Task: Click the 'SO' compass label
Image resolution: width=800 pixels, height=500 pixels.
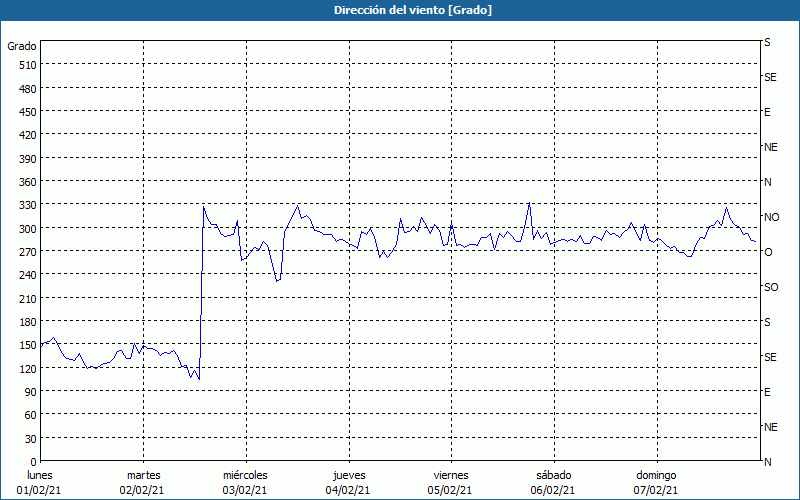Action: [771, 287]
